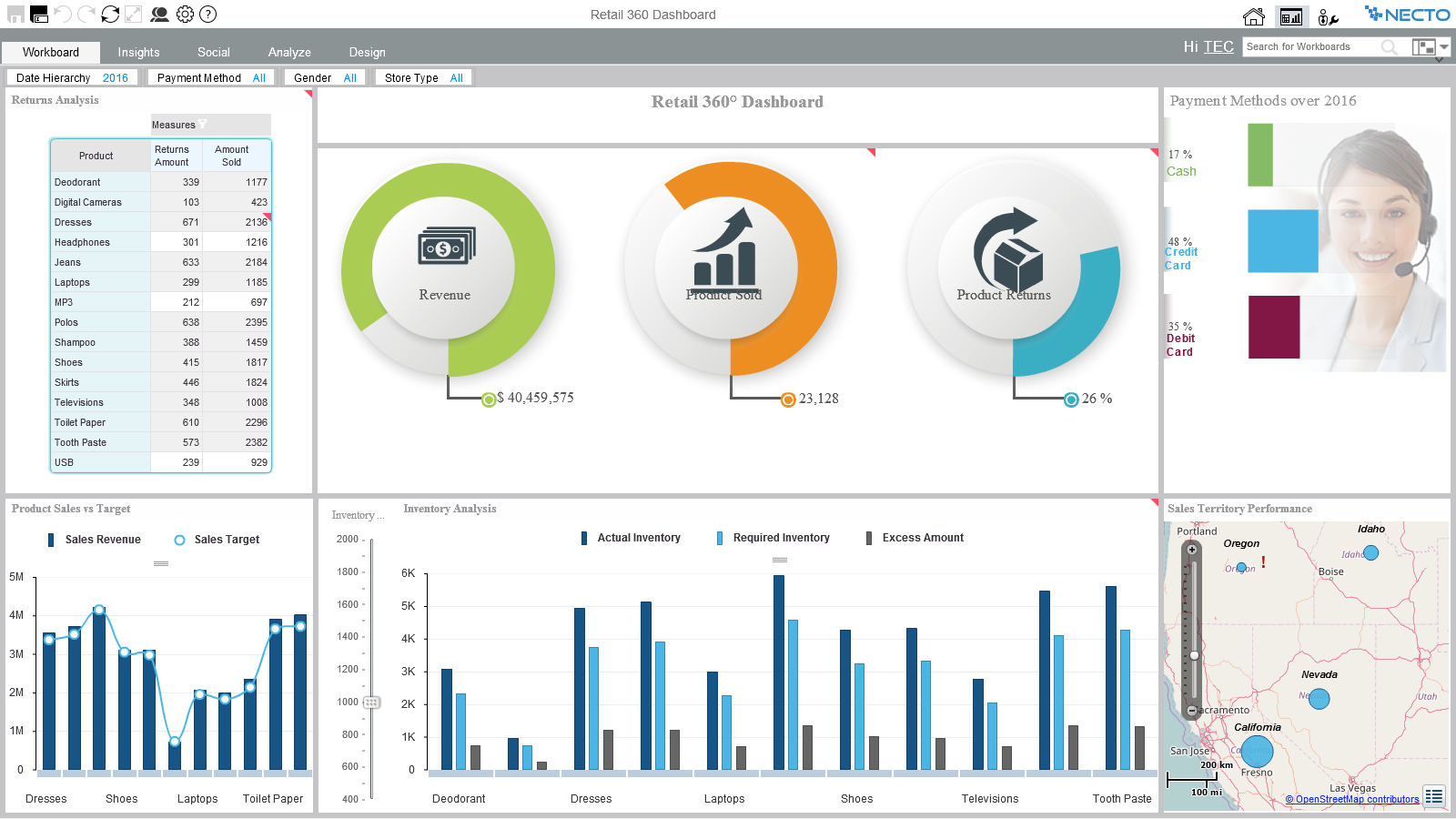Switch to the Insights tab

point(138,53)
